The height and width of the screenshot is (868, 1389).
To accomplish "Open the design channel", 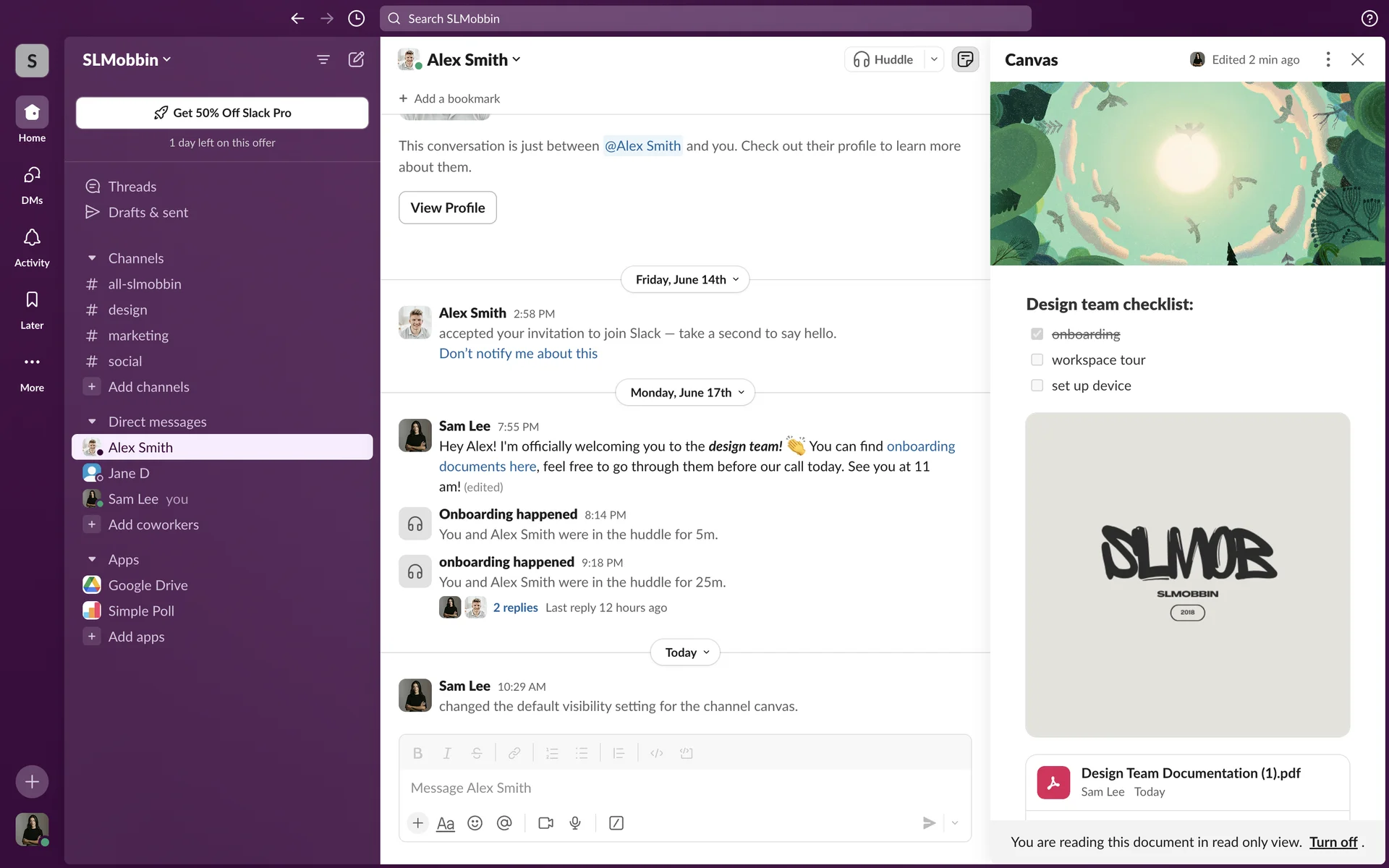I will point(127,310).
